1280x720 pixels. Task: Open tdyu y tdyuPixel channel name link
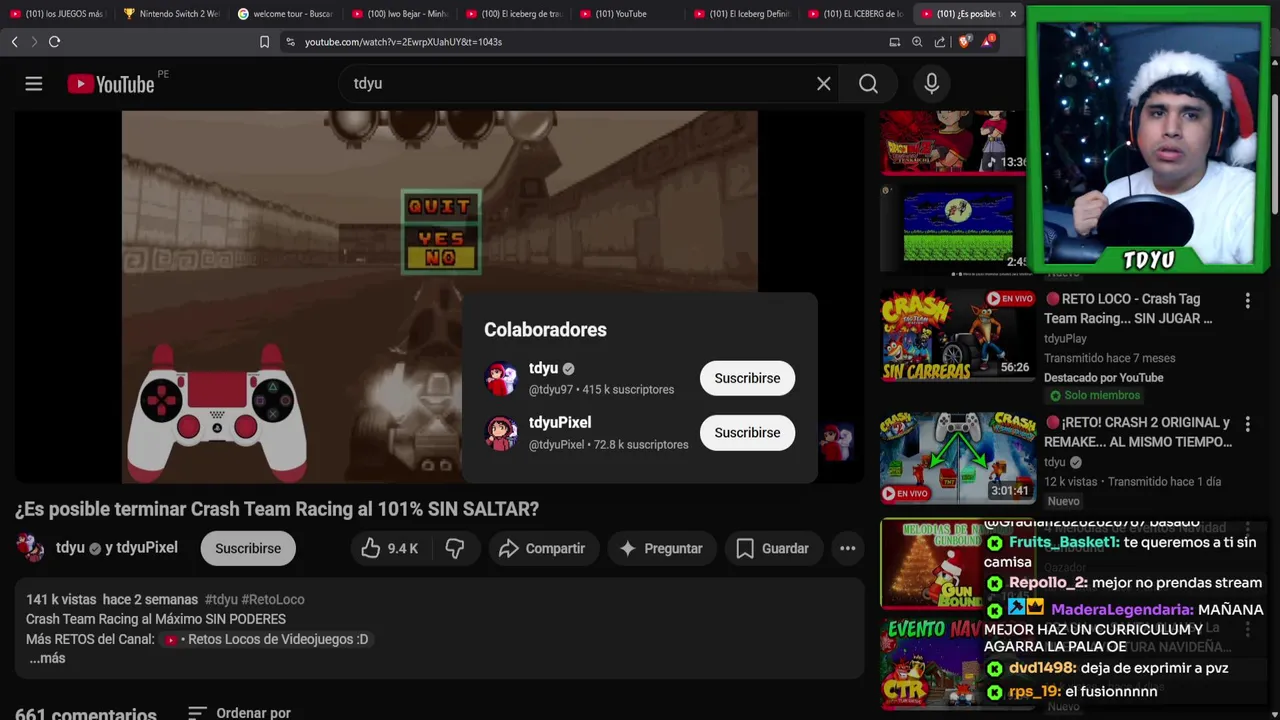pyautogui.click(x=117, y=548)
